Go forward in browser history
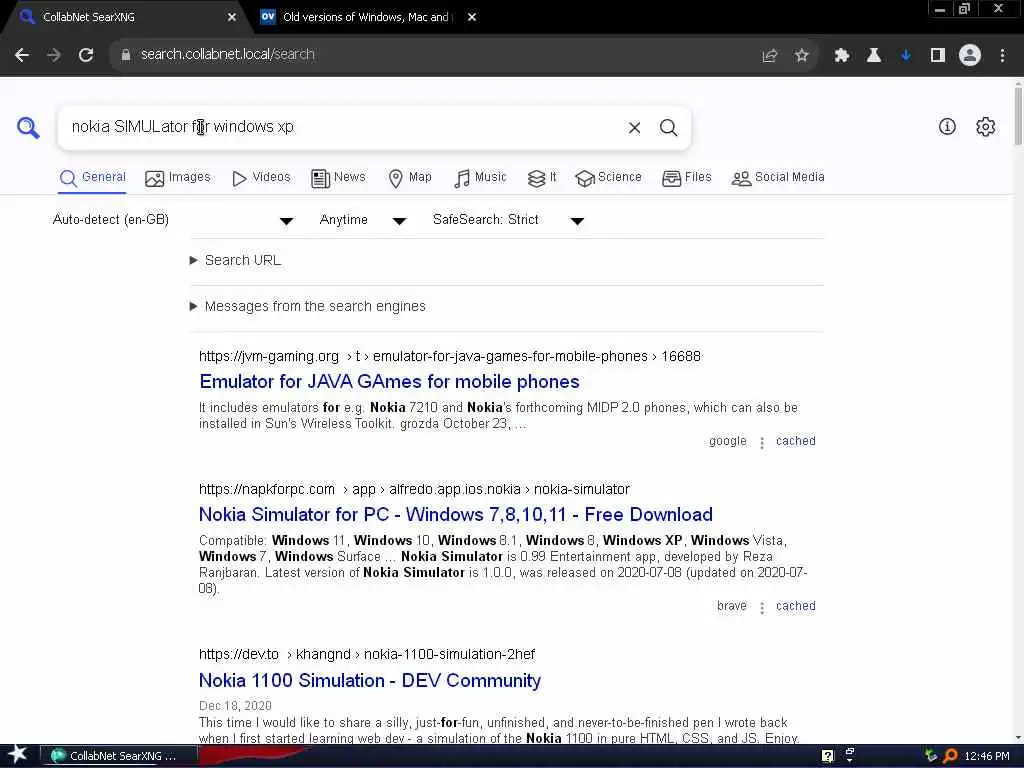1024x768 pixels. 54,55
